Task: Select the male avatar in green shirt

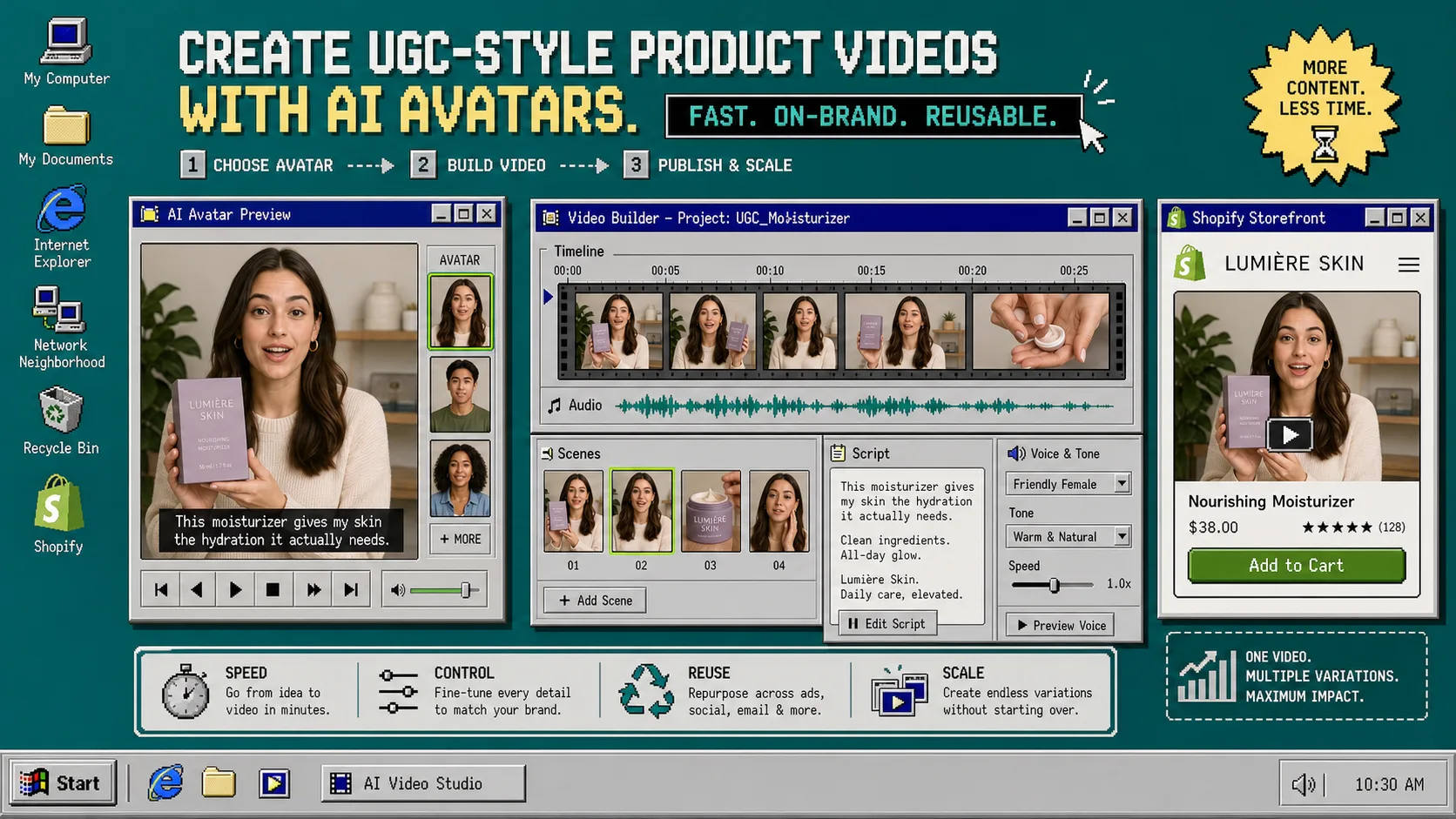Action: pos(460,394)
